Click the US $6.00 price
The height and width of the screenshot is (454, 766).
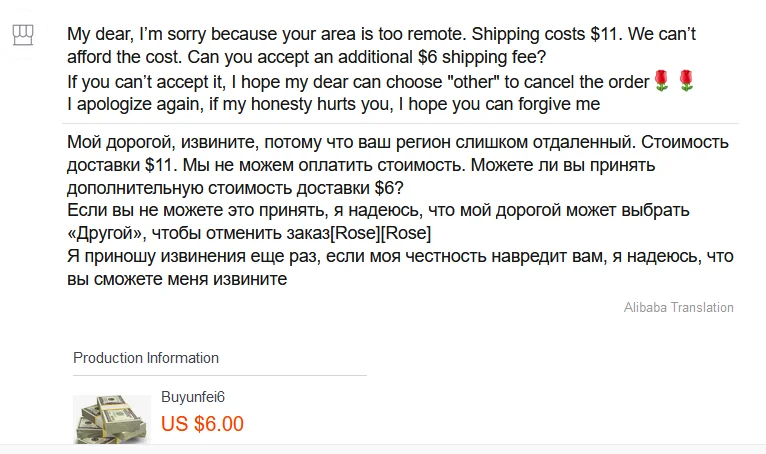click(202, 423)
